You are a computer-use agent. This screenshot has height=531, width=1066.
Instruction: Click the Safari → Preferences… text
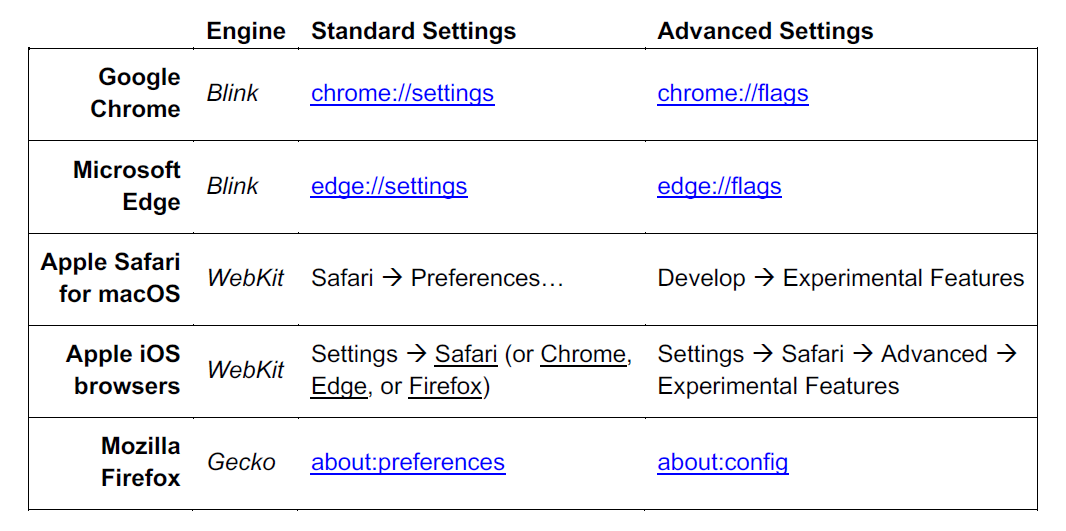click(x=437, y=279)
